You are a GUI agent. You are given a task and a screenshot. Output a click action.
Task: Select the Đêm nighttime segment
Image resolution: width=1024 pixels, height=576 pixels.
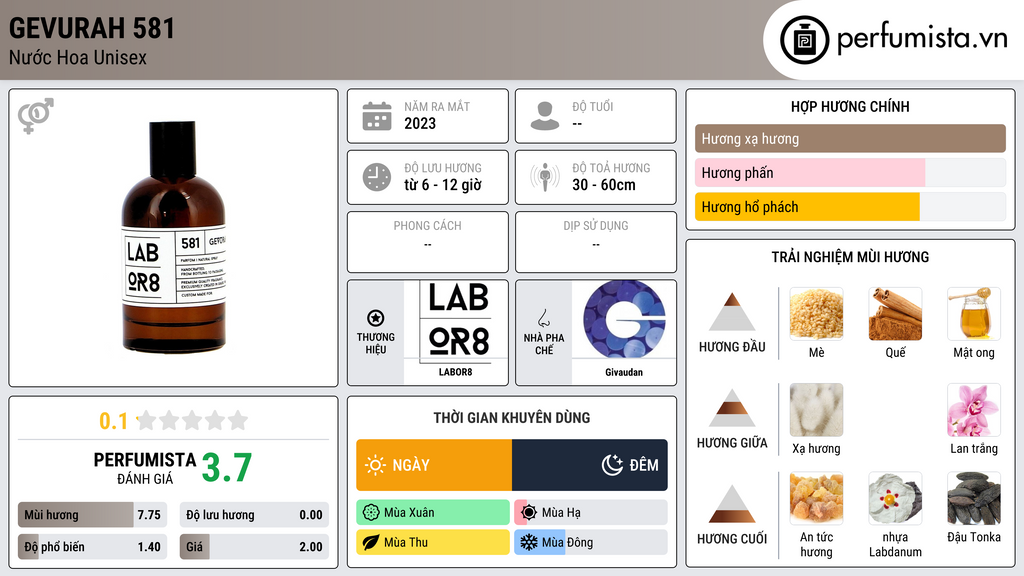point(590,465)
